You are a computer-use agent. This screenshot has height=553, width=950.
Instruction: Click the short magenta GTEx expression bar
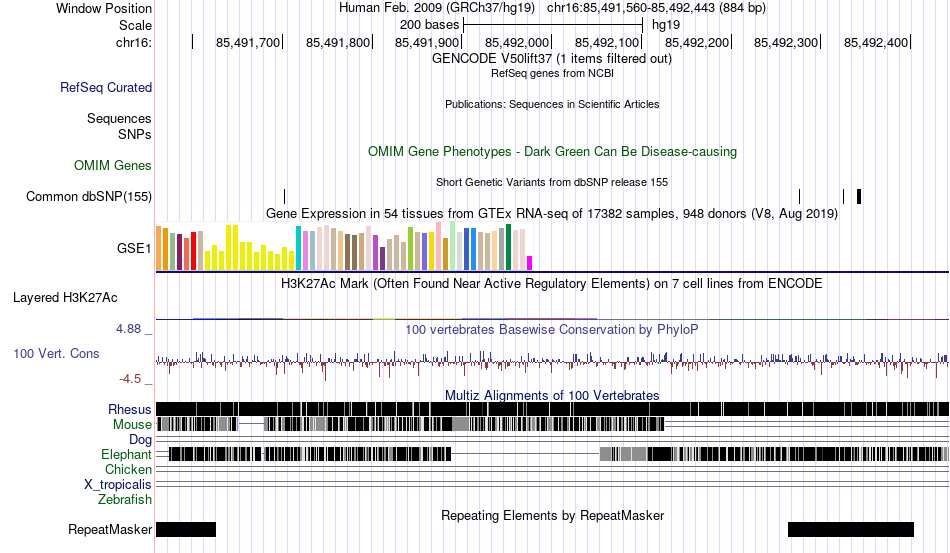530,263
